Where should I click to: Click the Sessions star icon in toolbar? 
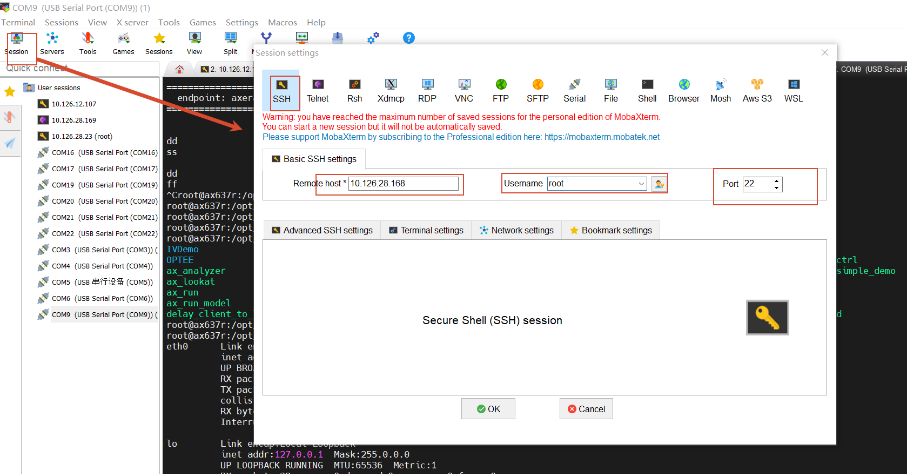159,44
